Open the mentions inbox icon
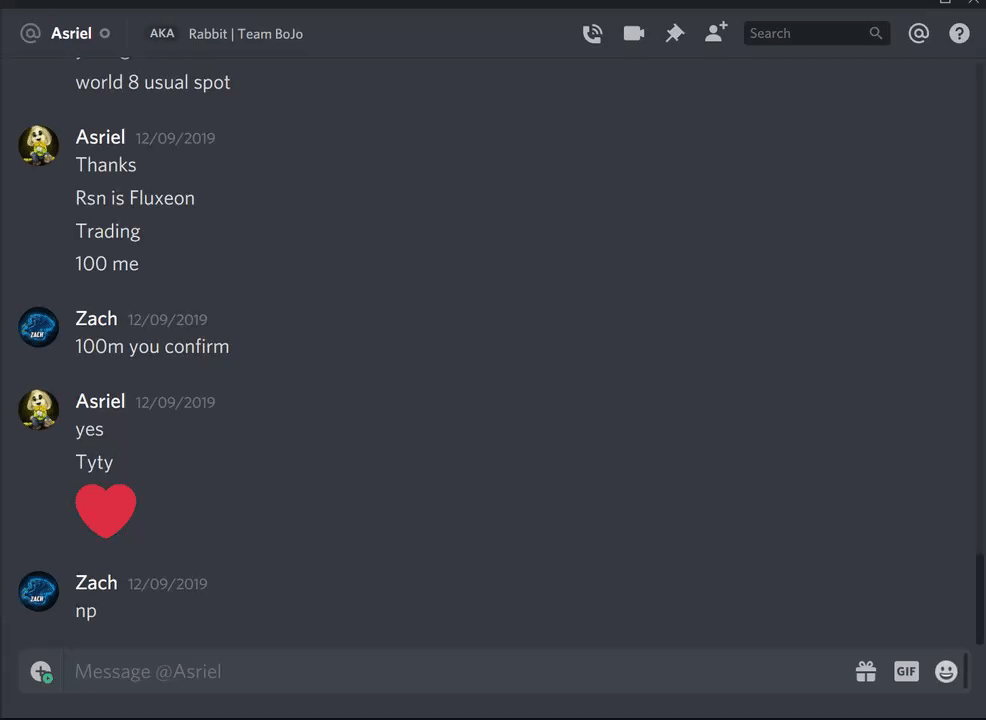This screenshot has width=986, height=720. point(919,33)
